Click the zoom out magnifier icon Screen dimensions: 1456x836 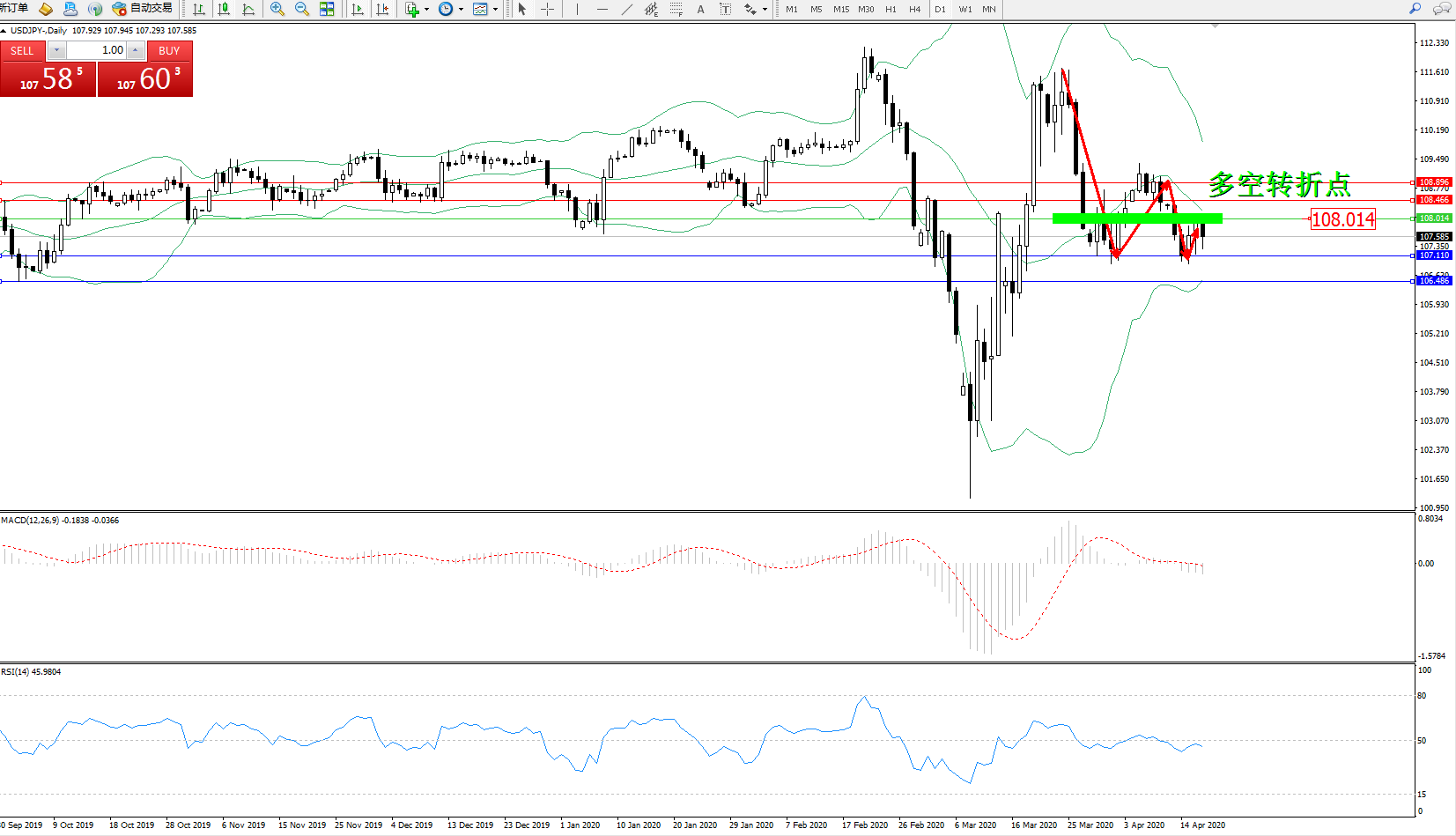pyautogui.click(x=302, y=9)
